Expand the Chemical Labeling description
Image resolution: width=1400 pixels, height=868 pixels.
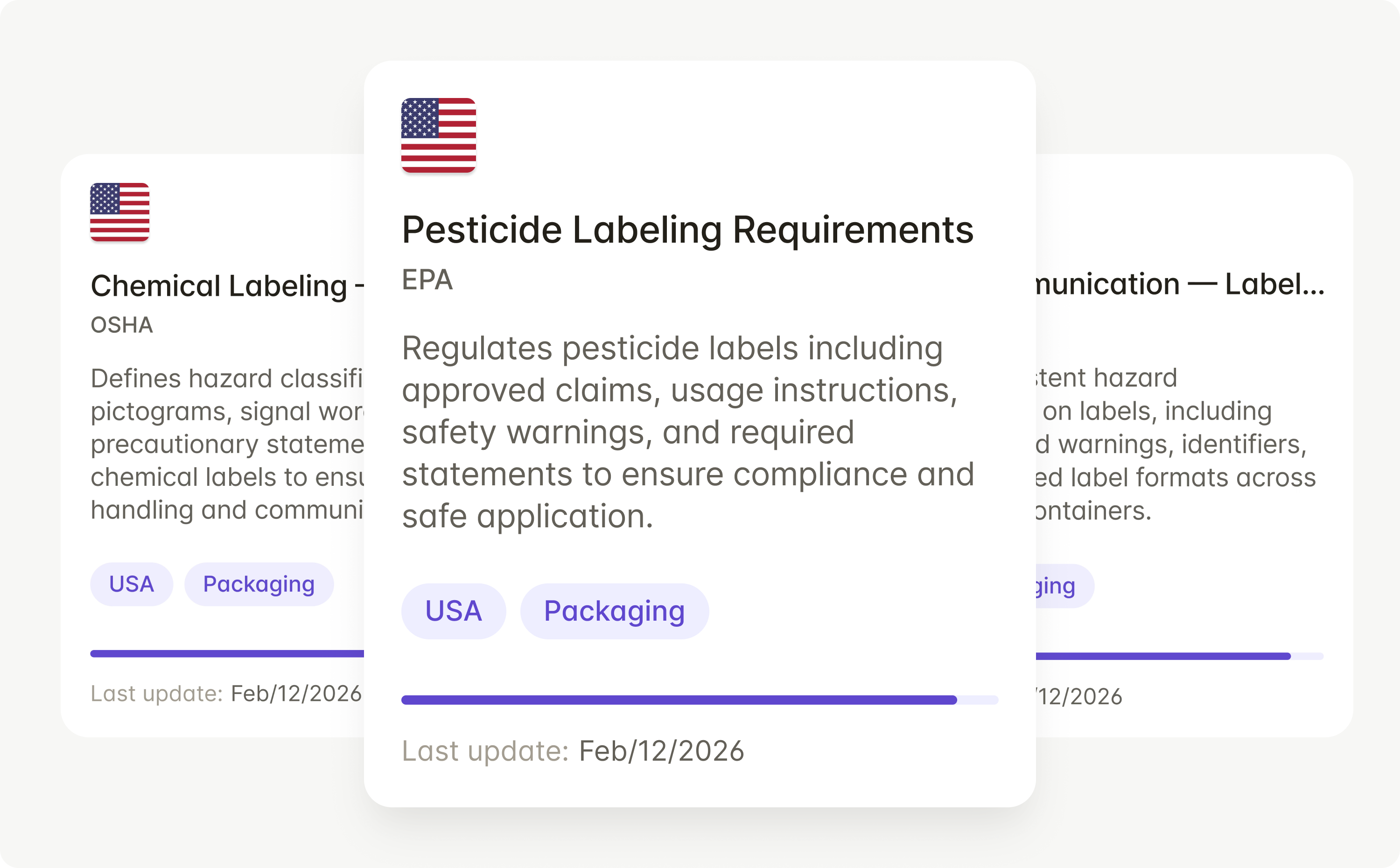224,443
